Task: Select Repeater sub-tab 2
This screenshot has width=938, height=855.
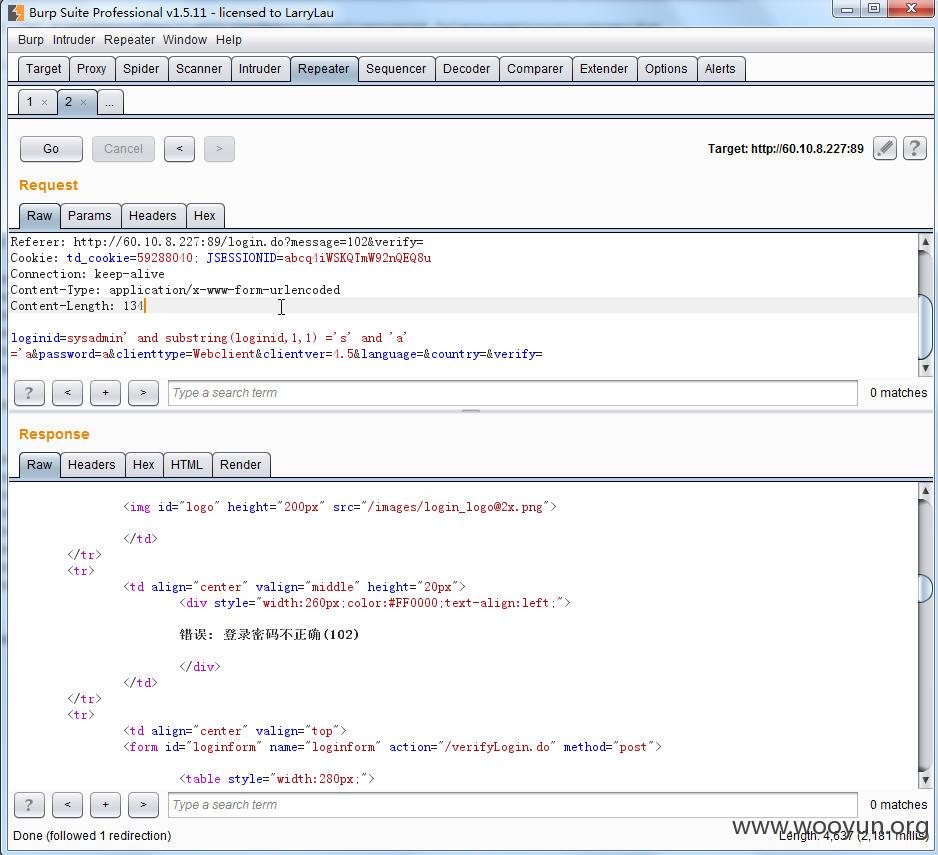Action: pyautogui.click(x=68, y=102)
